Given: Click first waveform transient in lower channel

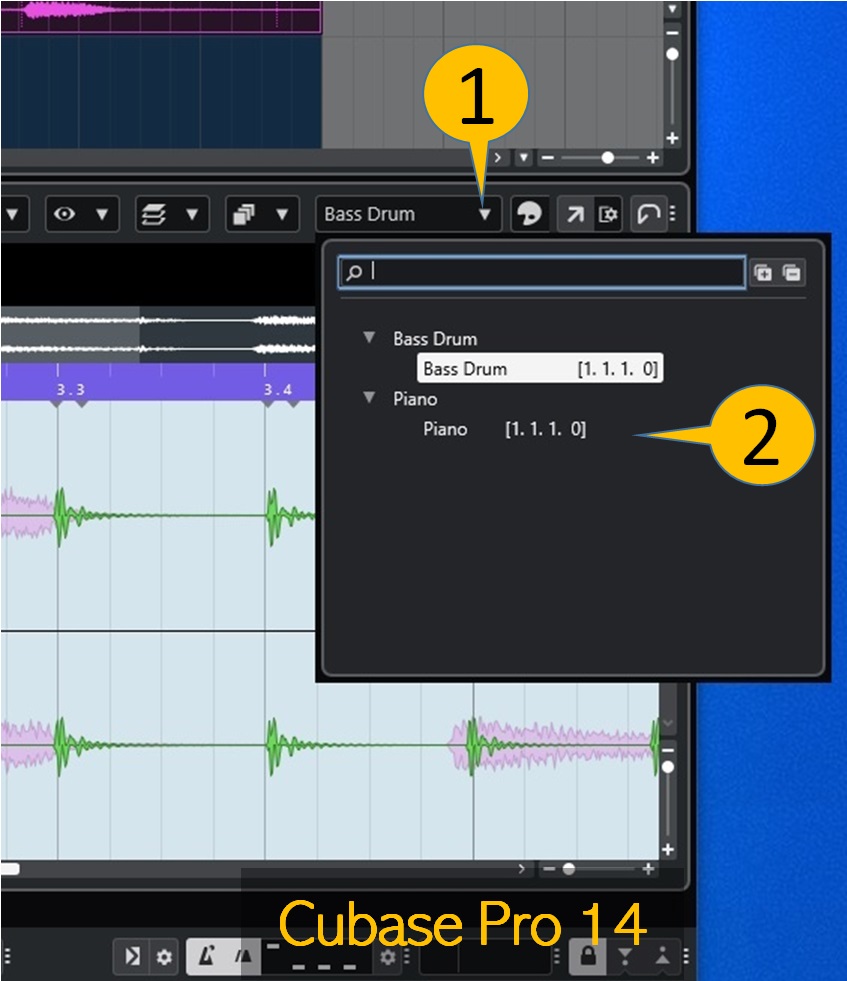Looking at the screenshot, I should pyautogui.click(x=60, y=745).
